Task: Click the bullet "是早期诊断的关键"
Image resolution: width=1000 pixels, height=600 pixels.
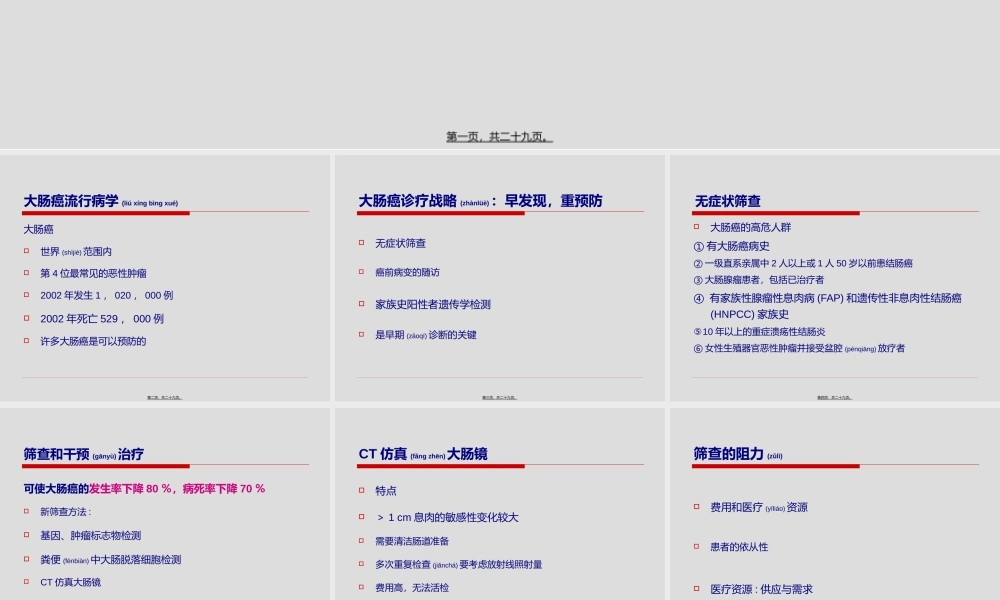Action: (x=425, y=335)
